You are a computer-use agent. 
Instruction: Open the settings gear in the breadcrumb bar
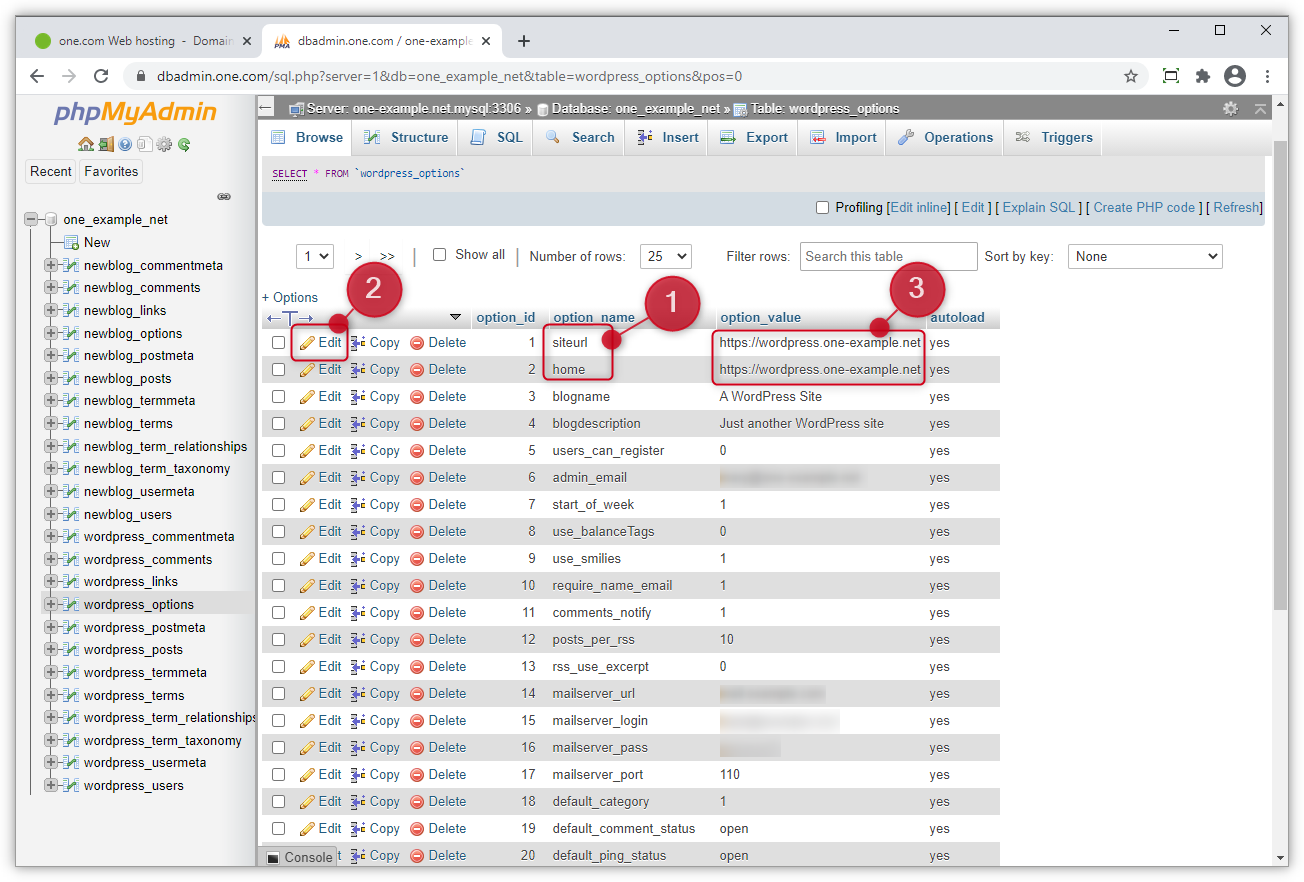tap(1230, 108)
